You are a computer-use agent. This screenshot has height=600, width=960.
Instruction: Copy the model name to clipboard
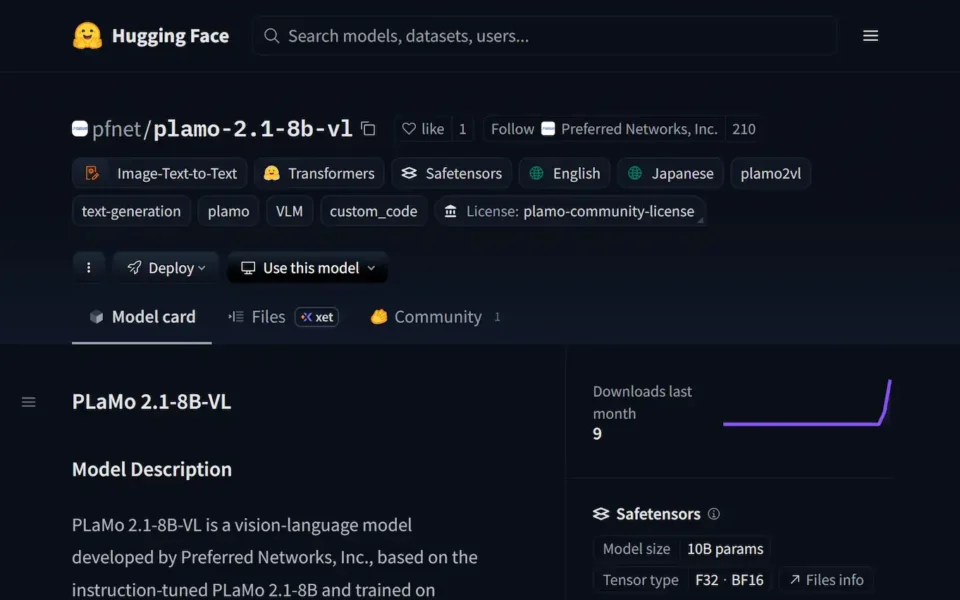[368, 129]
